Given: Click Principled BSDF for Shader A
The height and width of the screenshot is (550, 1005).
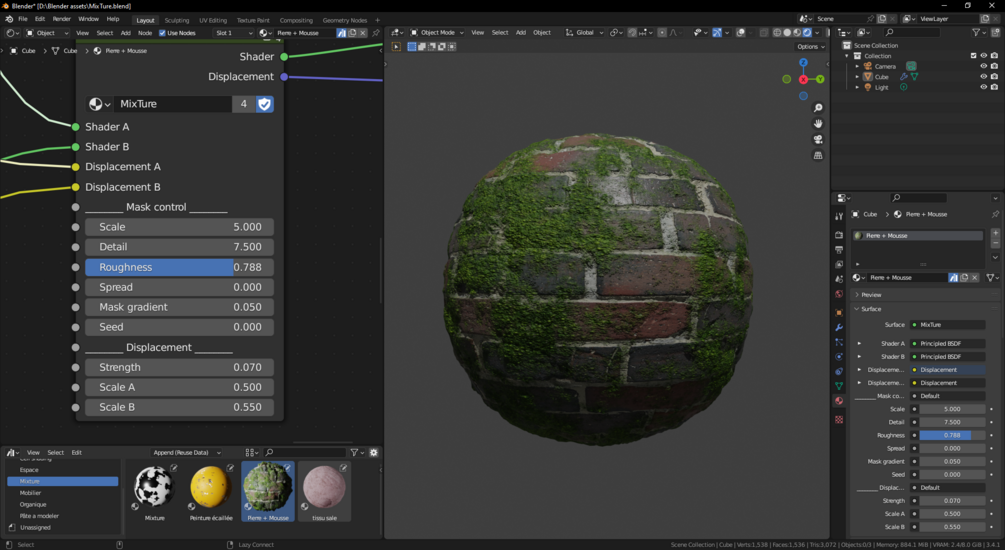Looking at the screenshot, I should tap(948, 344).
